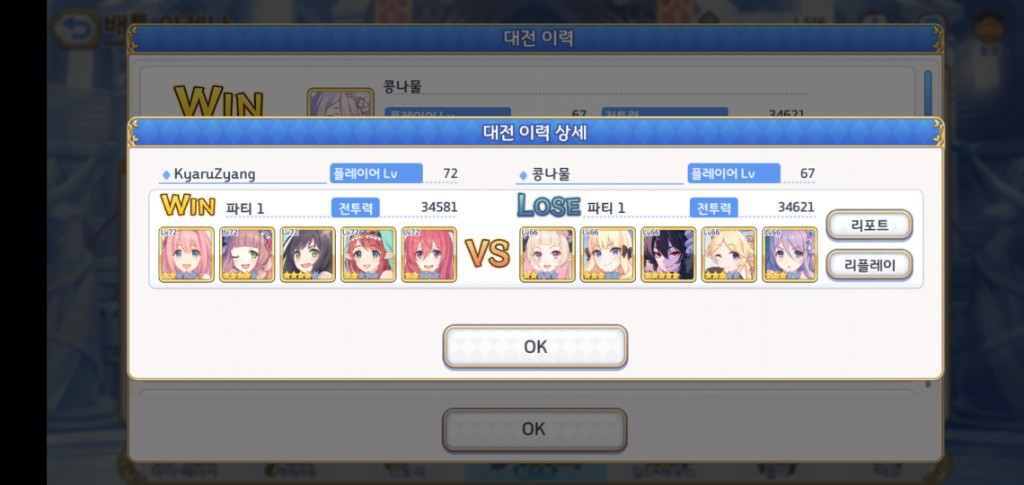Tap the pink-haired Lv72 character portrait
Screen dimensions: 1024x485
pyautogui.click(x=186, y=255)
